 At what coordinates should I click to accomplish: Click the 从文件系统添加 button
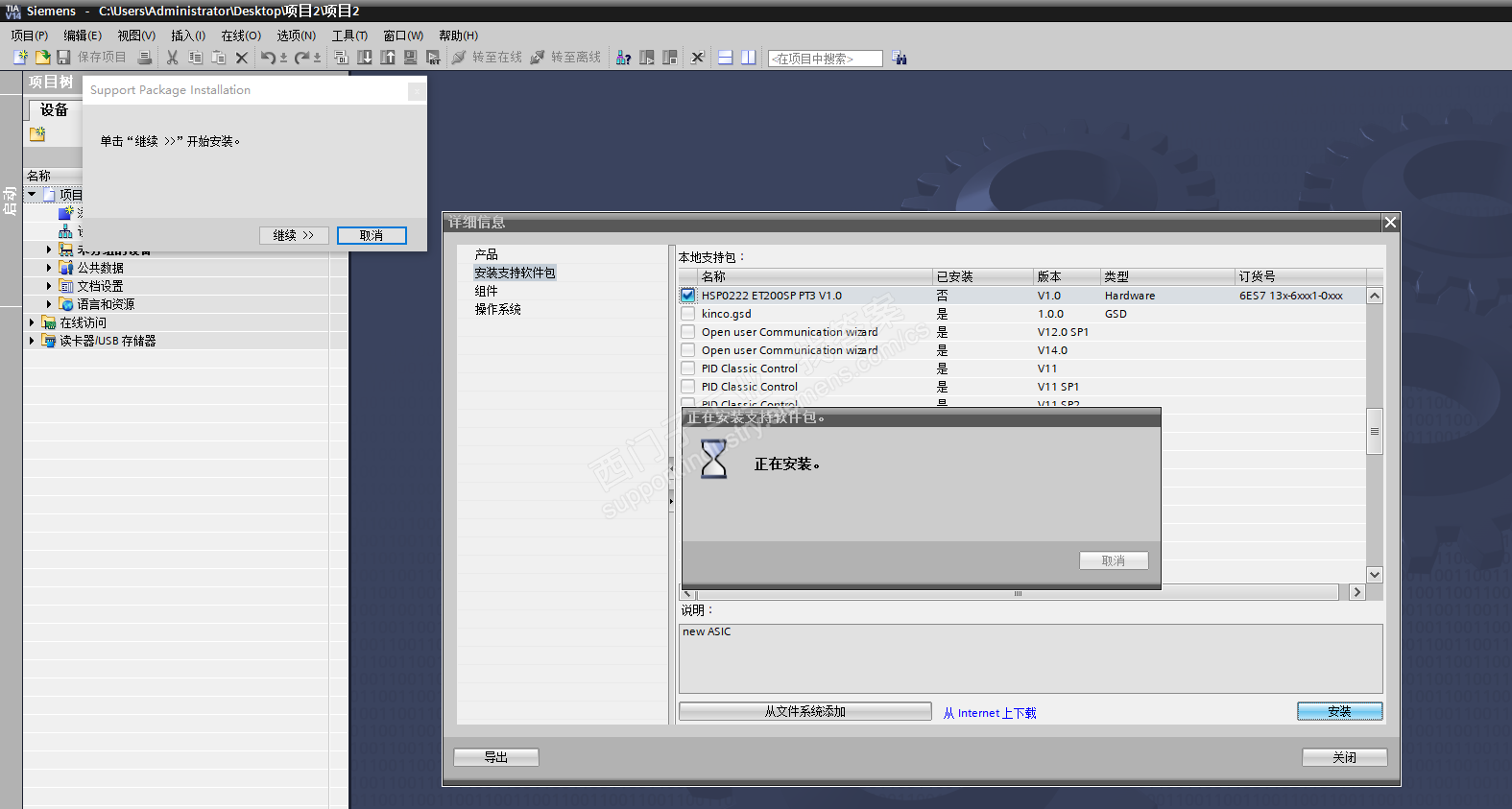click(x=804, y=711)
